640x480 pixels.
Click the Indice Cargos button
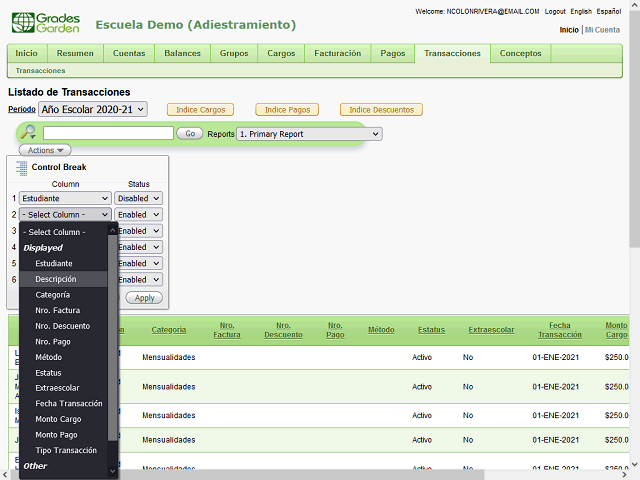[x=200, y=110]
